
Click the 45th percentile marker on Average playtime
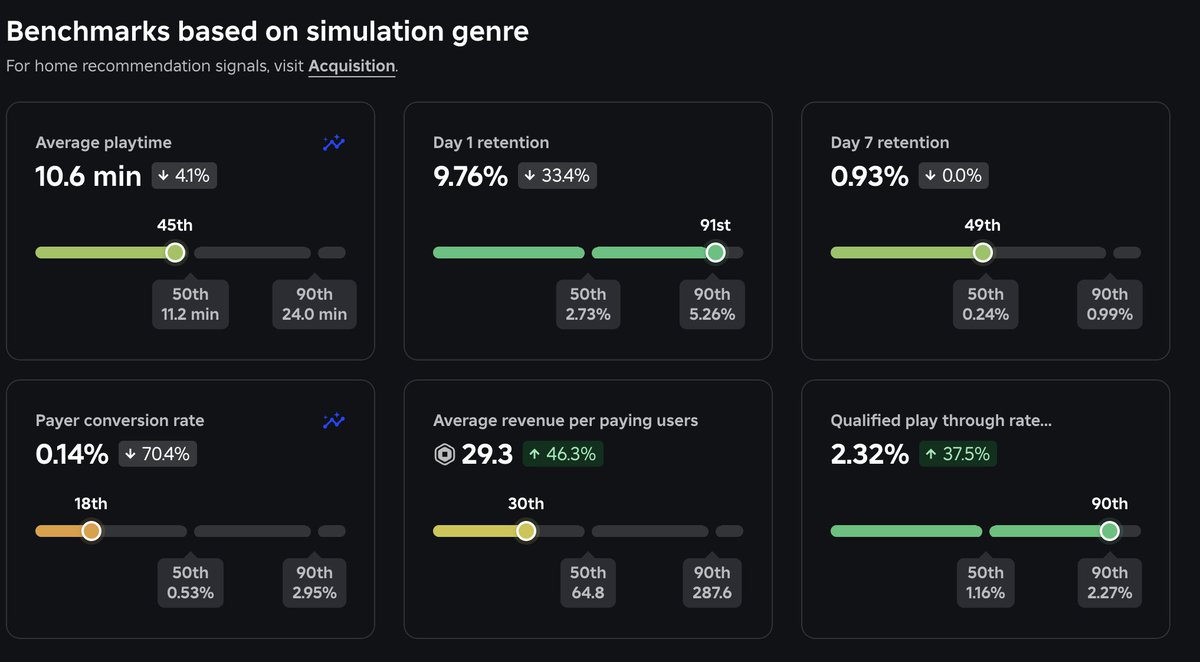175,253
